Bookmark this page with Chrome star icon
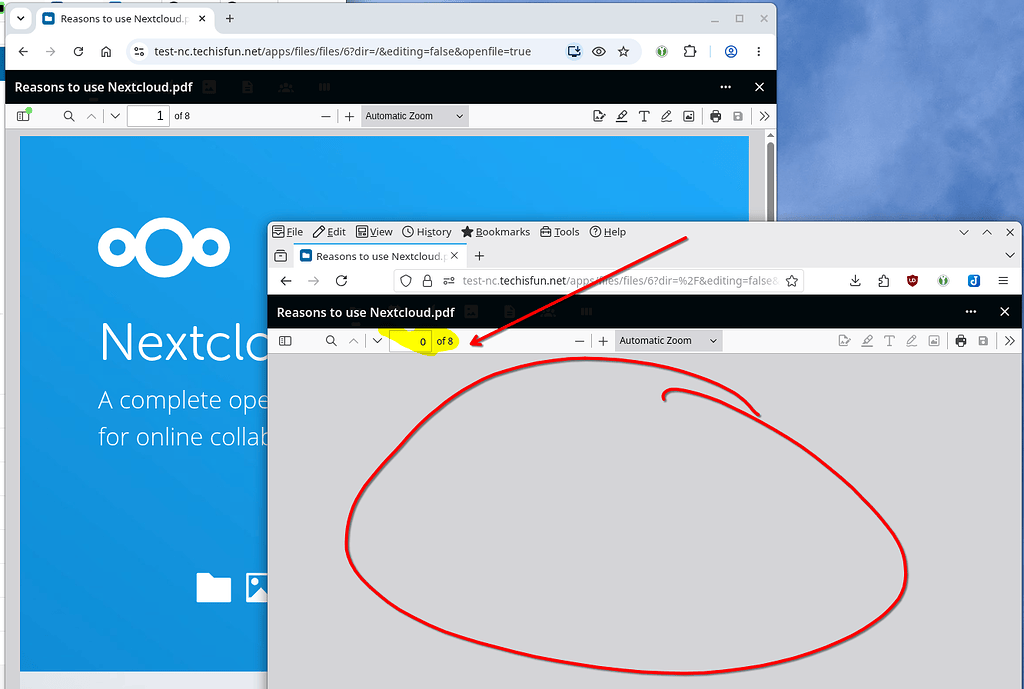 coord(624,52)
